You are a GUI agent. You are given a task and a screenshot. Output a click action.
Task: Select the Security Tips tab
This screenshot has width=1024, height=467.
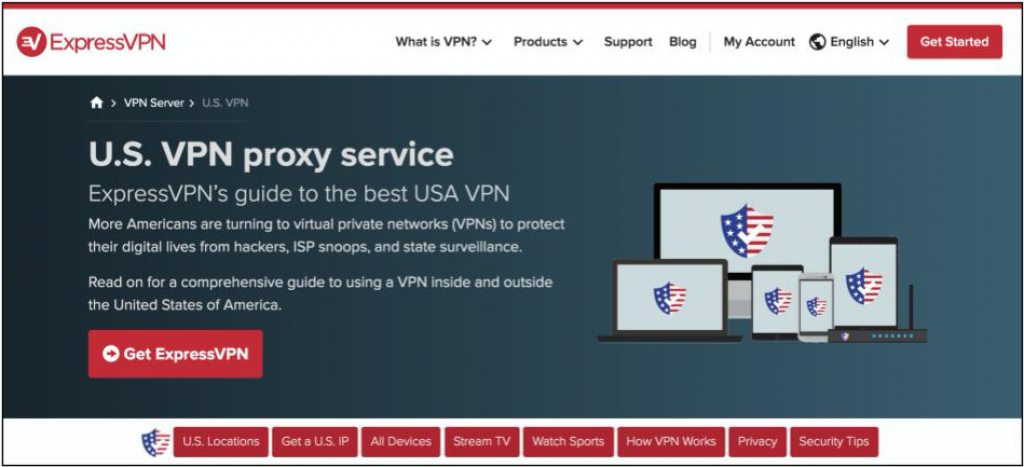pos(834,442)
